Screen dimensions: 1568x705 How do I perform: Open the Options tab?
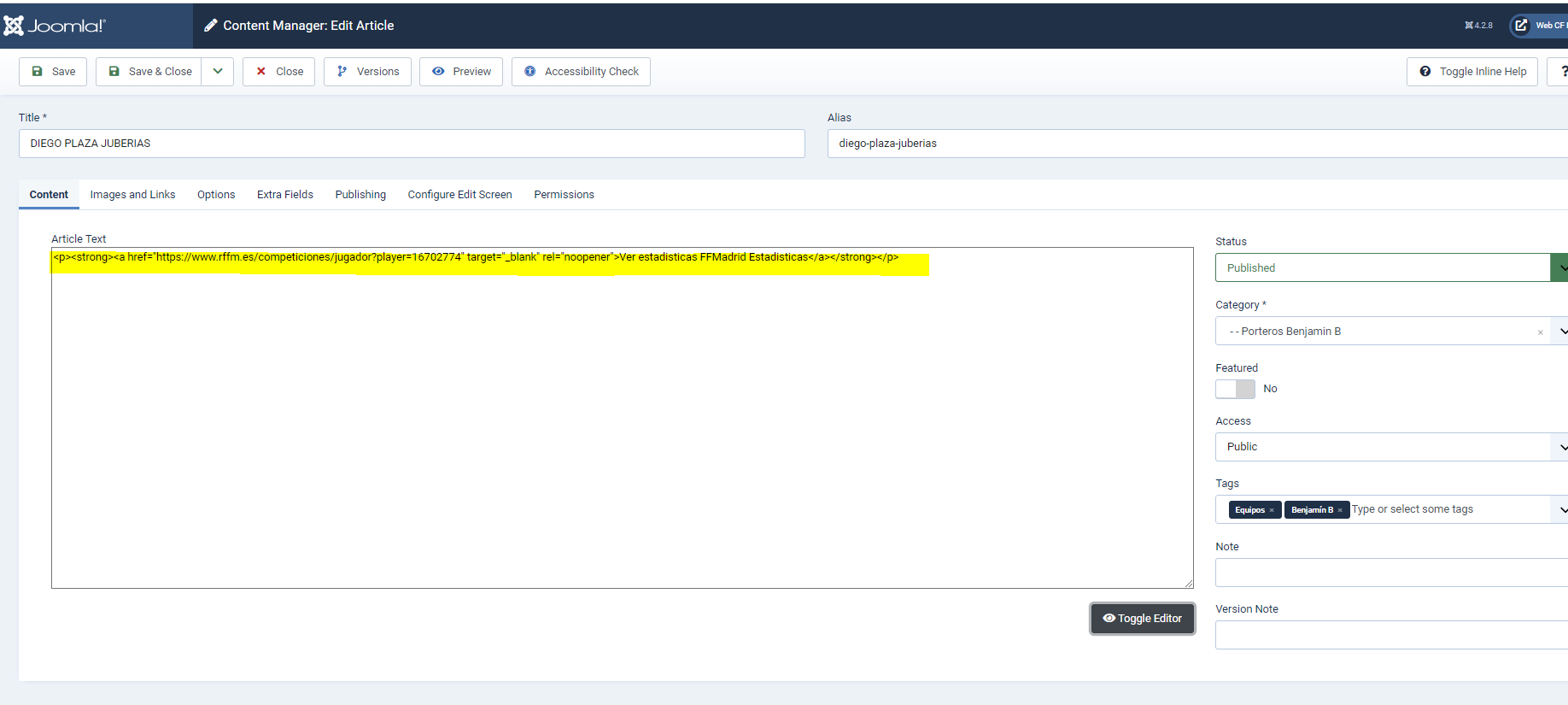[x=216, y=195]
